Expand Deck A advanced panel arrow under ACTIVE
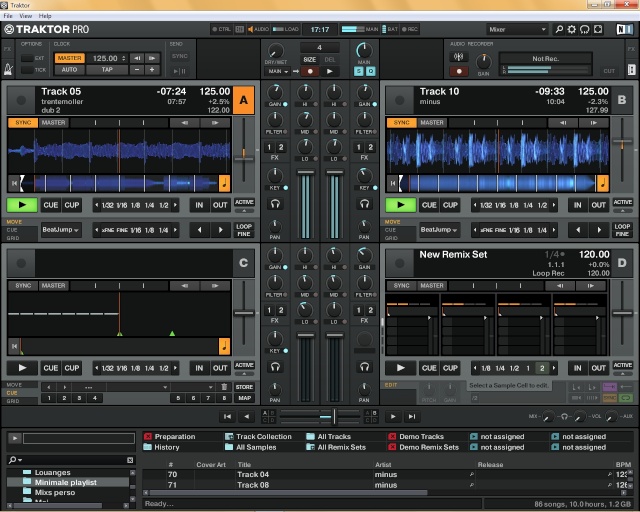 [x=244, y=211]
